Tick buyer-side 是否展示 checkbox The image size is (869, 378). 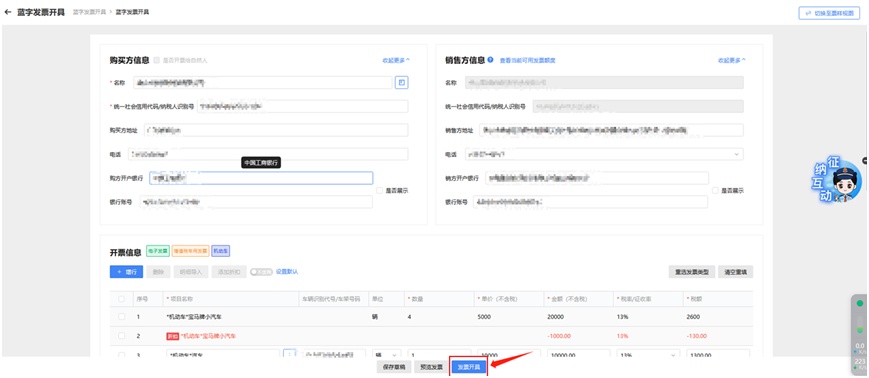(x=380, y=190)
